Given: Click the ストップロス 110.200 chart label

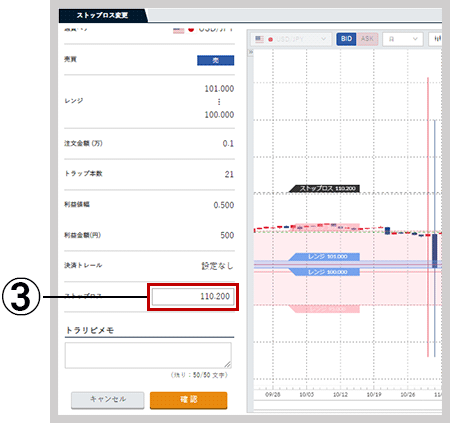Looking at the screenshot, I should click(324, 189).
